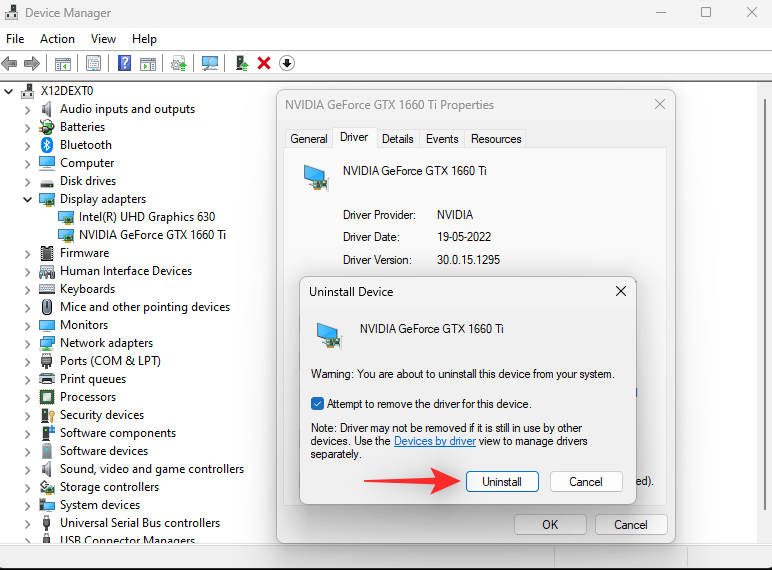The width and height of the screenshot is (772, 570).
Task: Select the Bluetooth icon in the device tree
Action: click(x=47, y=145)
